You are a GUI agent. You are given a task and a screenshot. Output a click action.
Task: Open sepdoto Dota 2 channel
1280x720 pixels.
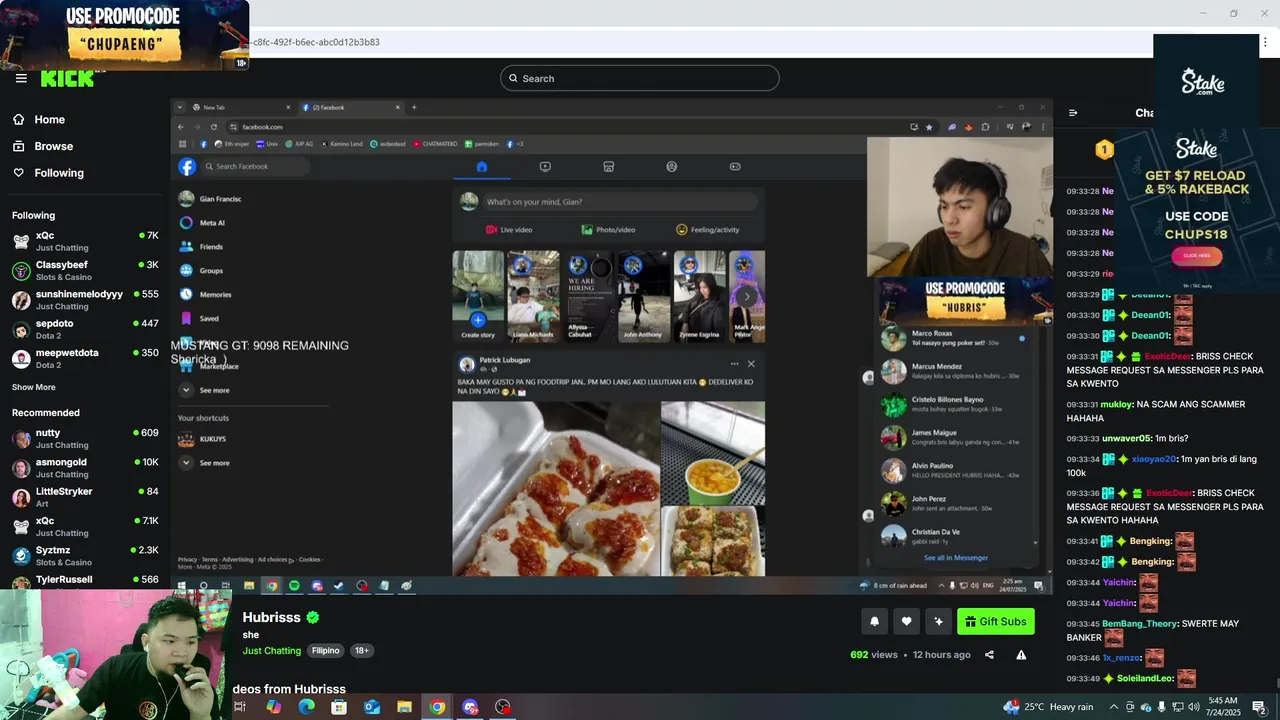84,329
